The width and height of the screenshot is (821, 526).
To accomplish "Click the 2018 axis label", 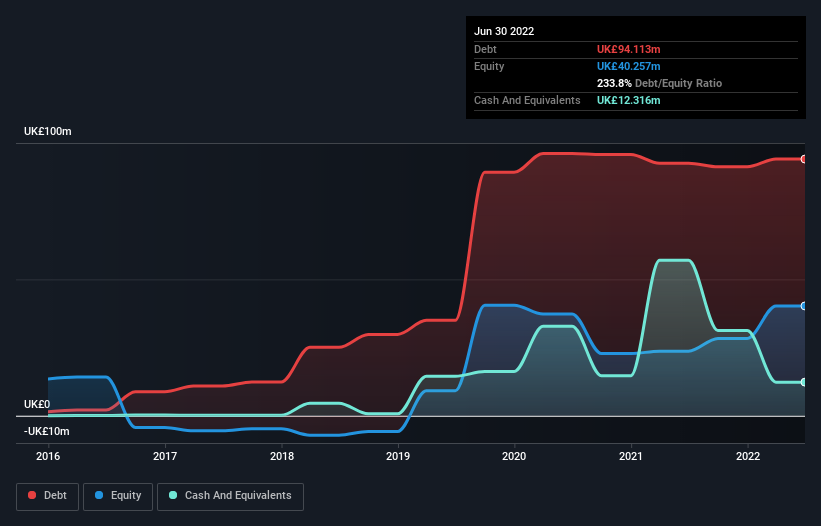I will pos(282,456).
